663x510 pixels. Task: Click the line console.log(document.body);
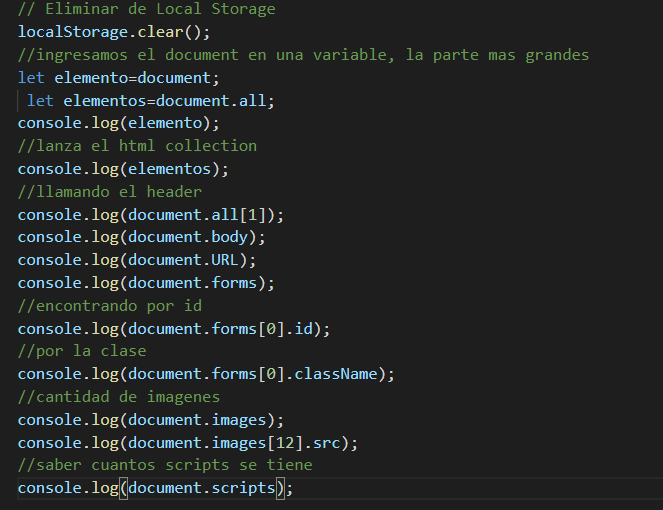(142, 237)
